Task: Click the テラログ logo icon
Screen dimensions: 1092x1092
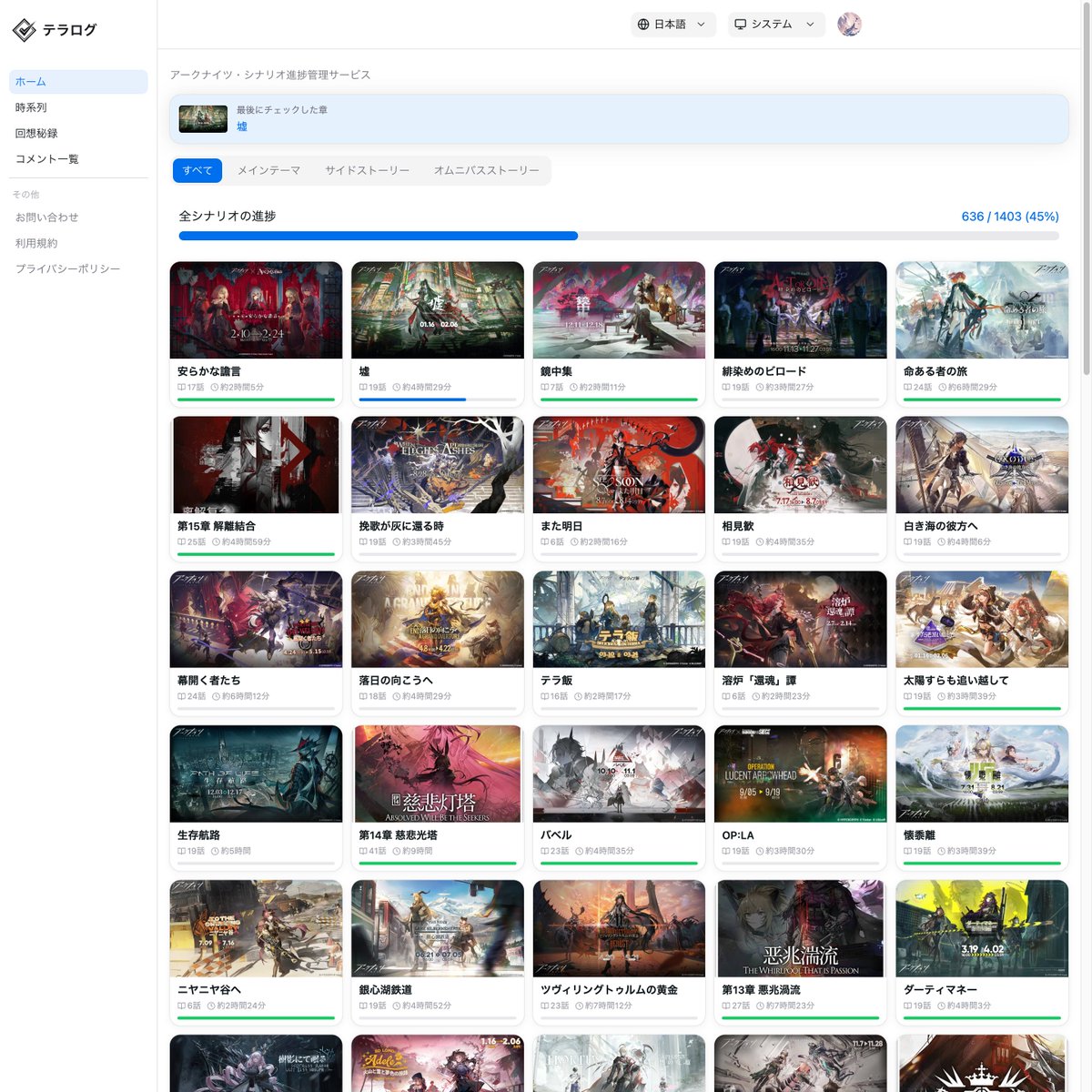Action: pos(25,30)
